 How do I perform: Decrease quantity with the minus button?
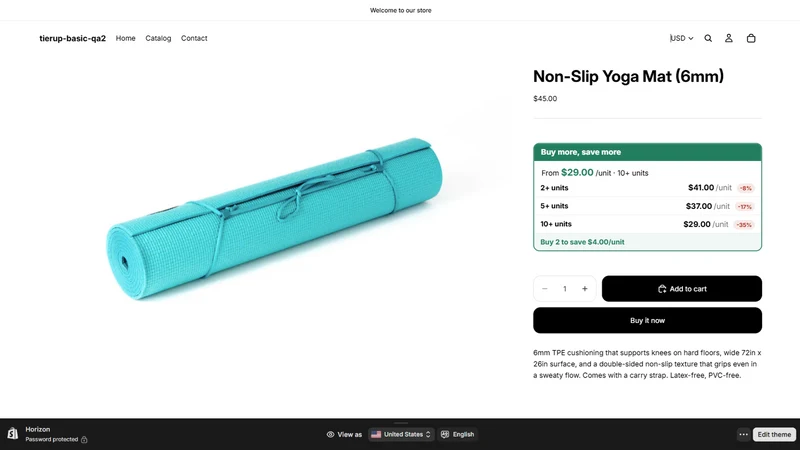click(x=544, y=289)
